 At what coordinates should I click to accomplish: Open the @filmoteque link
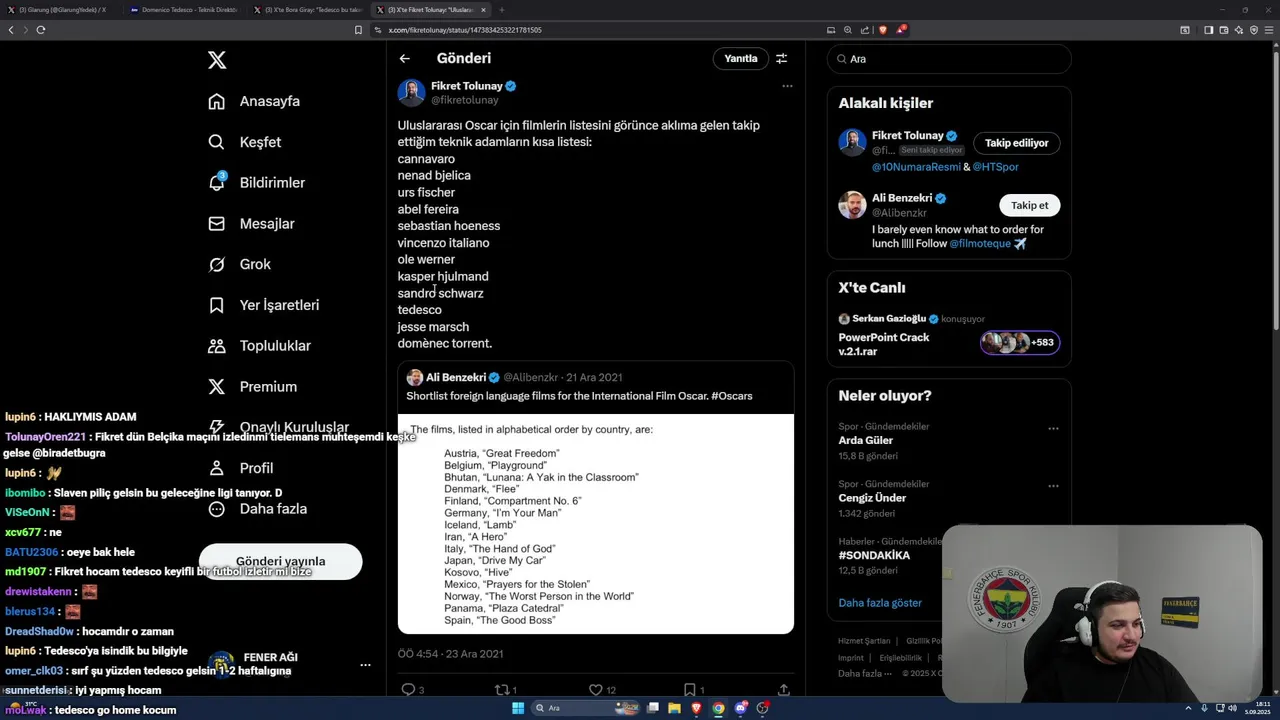[x=979, y=244]
